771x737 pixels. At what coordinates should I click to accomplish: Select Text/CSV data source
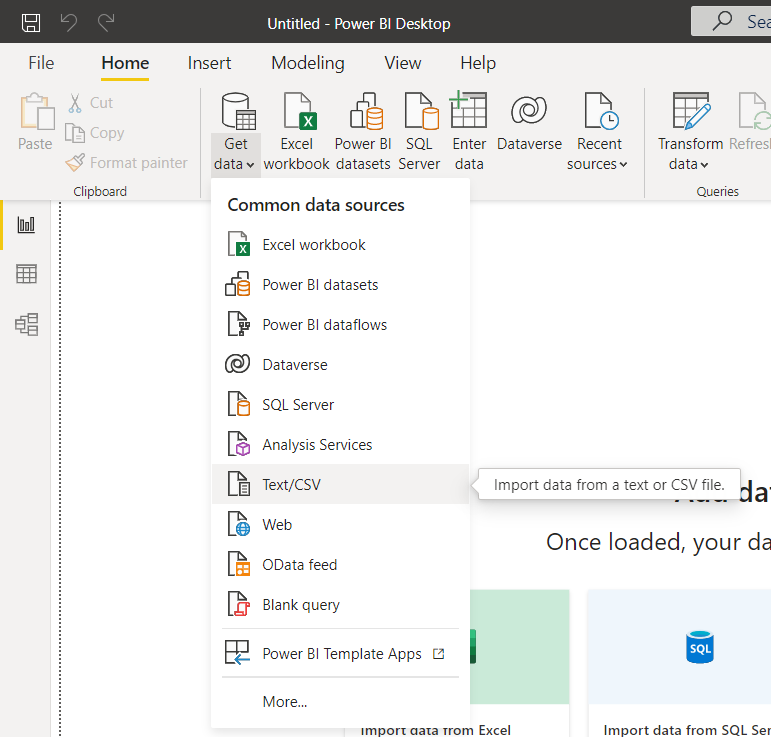(x=340, y=484)
